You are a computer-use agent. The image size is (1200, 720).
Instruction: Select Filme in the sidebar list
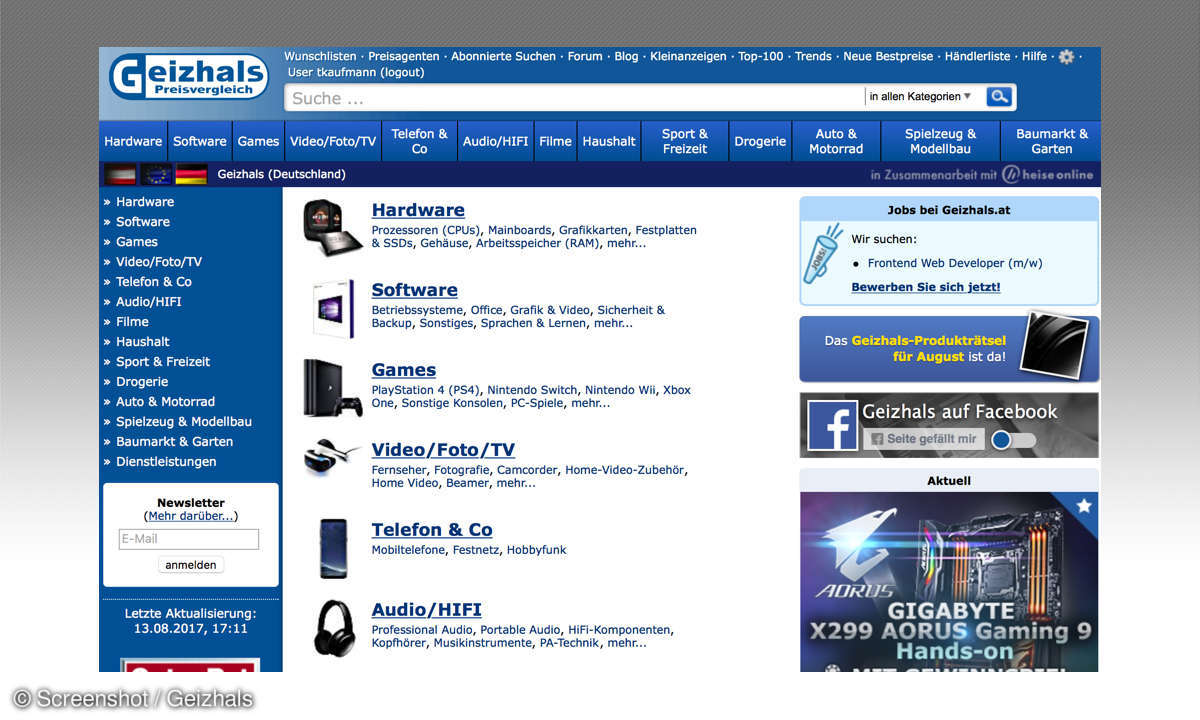coord(132,322)
